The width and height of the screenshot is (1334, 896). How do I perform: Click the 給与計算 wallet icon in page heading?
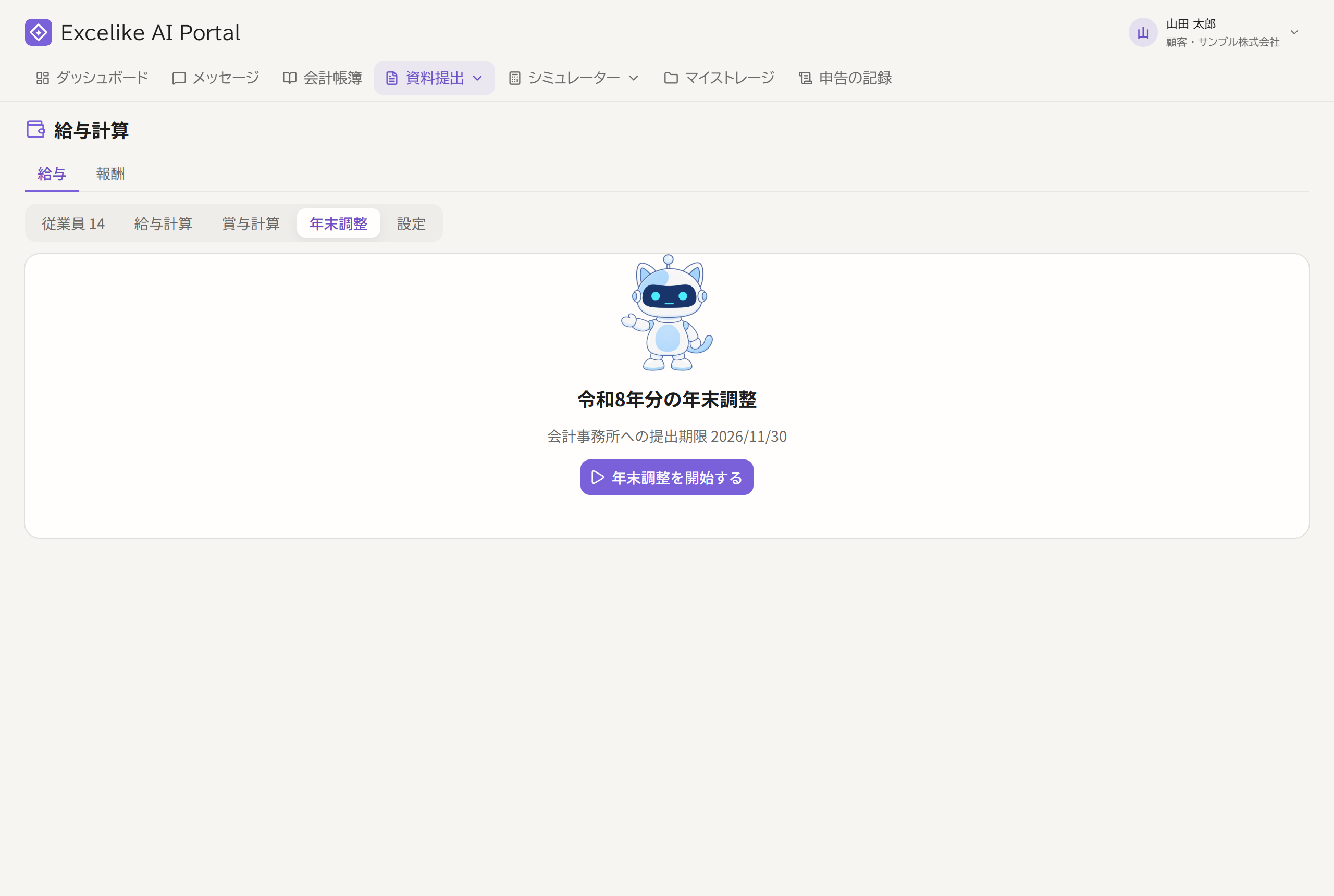(x=36, y=129)
